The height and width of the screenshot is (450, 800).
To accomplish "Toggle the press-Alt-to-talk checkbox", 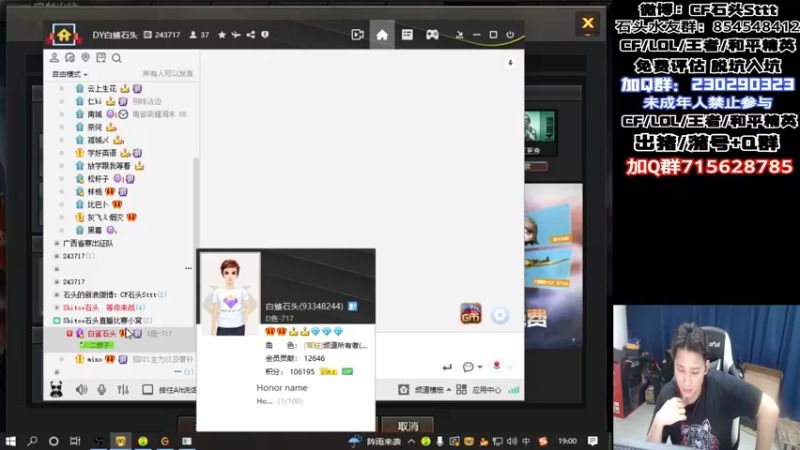I will 147,390.
